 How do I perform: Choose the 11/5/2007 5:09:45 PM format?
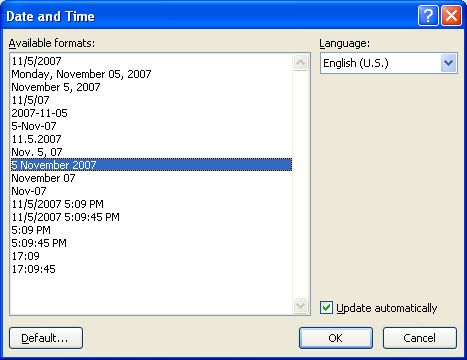[x=151, y=217]
